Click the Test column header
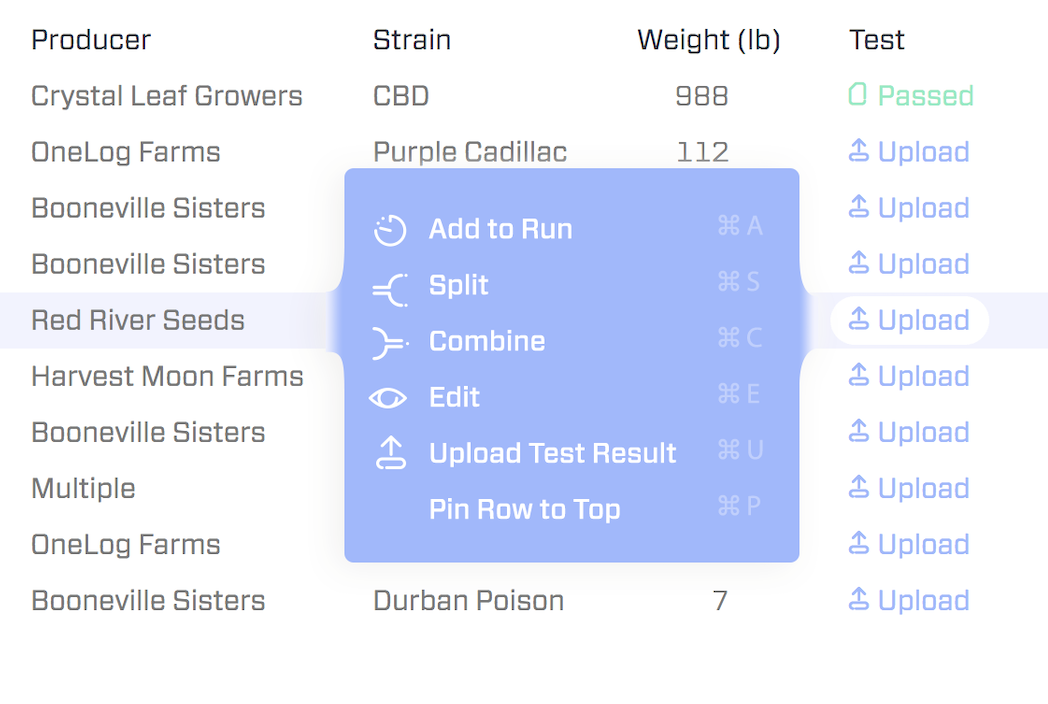1048x704 pixels. coord(876,40)
